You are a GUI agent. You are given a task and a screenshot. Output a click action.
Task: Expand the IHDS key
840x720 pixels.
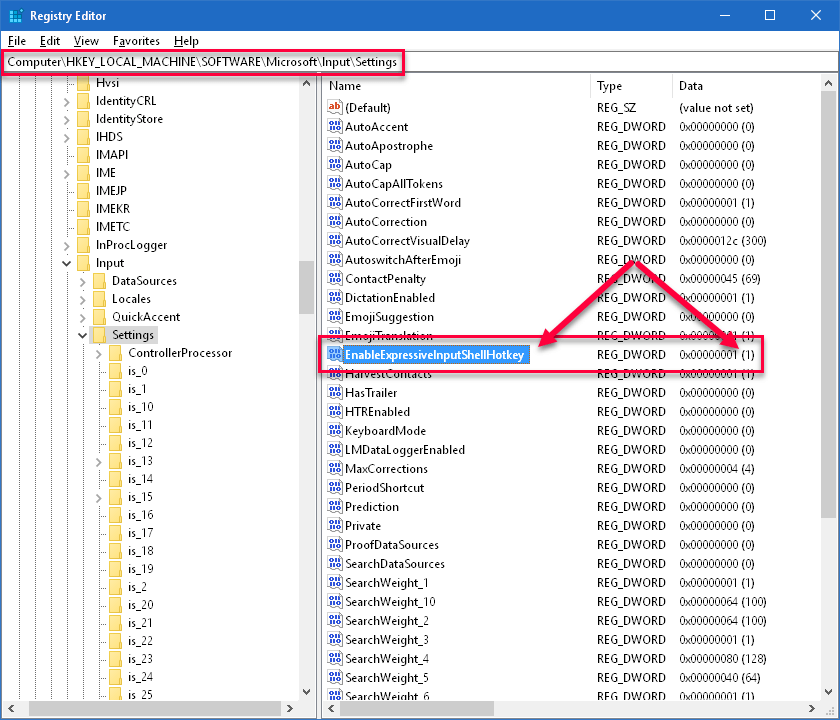click(x=66, y=137)
